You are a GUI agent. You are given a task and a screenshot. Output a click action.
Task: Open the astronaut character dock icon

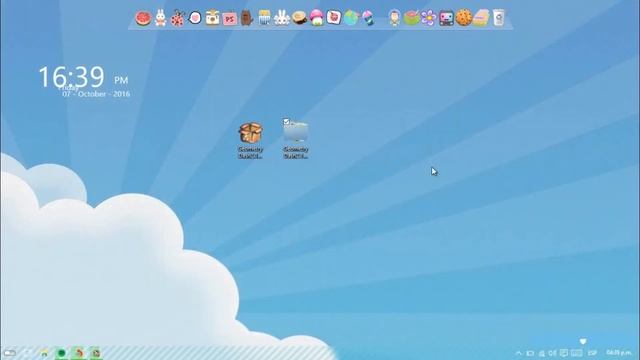point(394,18)
